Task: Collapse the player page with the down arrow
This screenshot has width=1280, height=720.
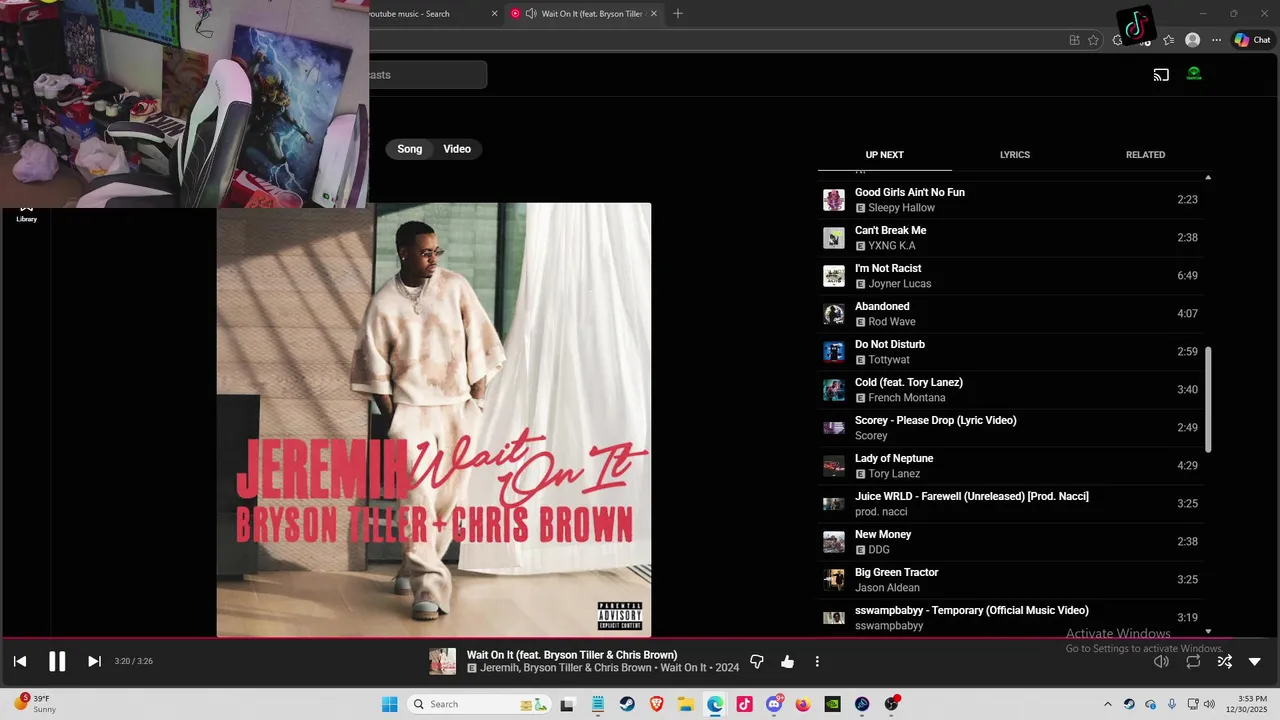Action: click(1255, 661)
